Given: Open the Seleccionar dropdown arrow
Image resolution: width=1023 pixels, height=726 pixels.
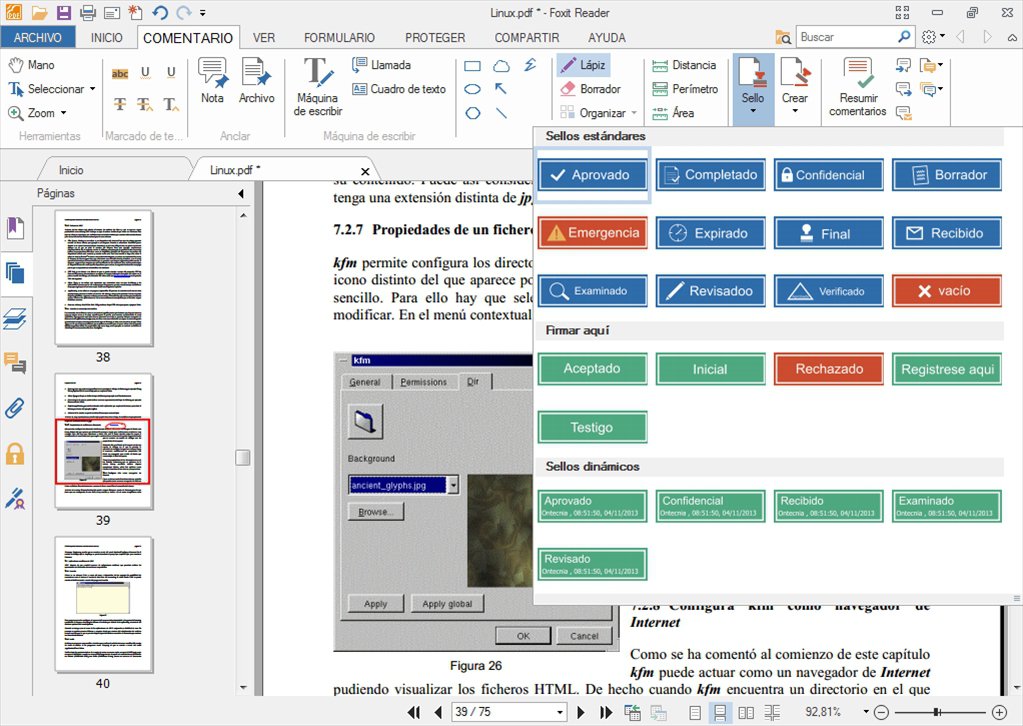Looking at the screenshot, I should pos(93,89).
